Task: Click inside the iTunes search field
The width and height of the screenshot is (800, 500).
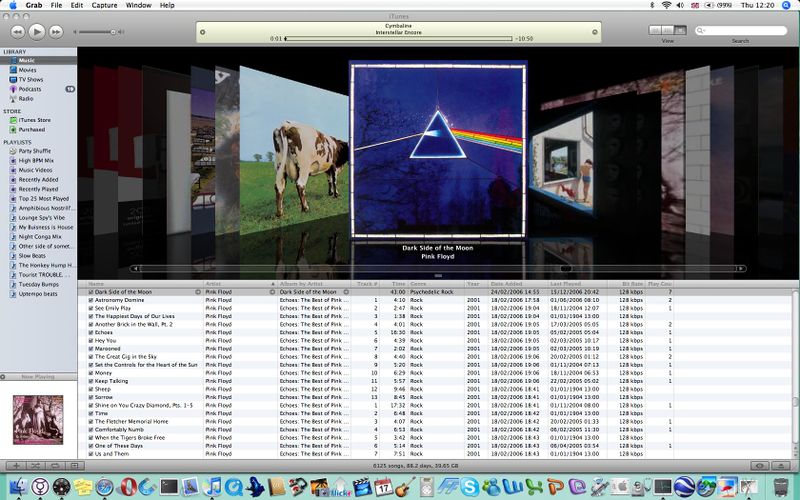Action: 741,31
